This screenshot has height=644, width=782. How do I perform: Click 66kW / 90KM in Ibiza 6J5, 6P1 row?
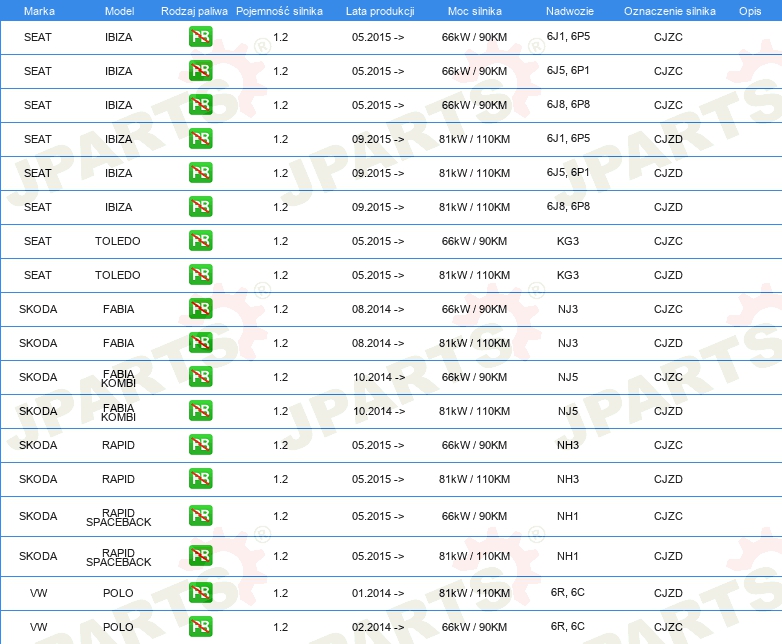pos(474,71)
